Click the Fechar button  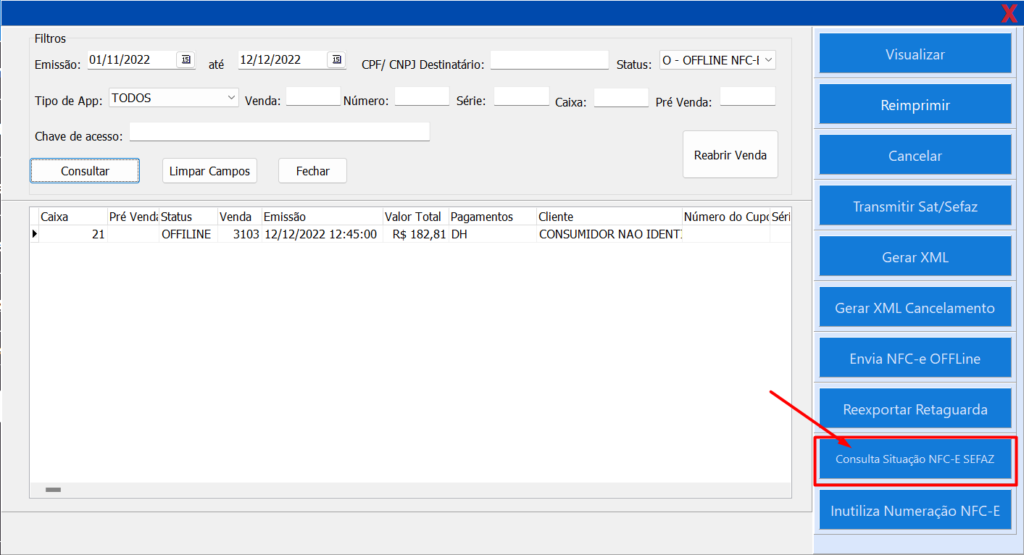pyautogui.click(x=312, y=171)
